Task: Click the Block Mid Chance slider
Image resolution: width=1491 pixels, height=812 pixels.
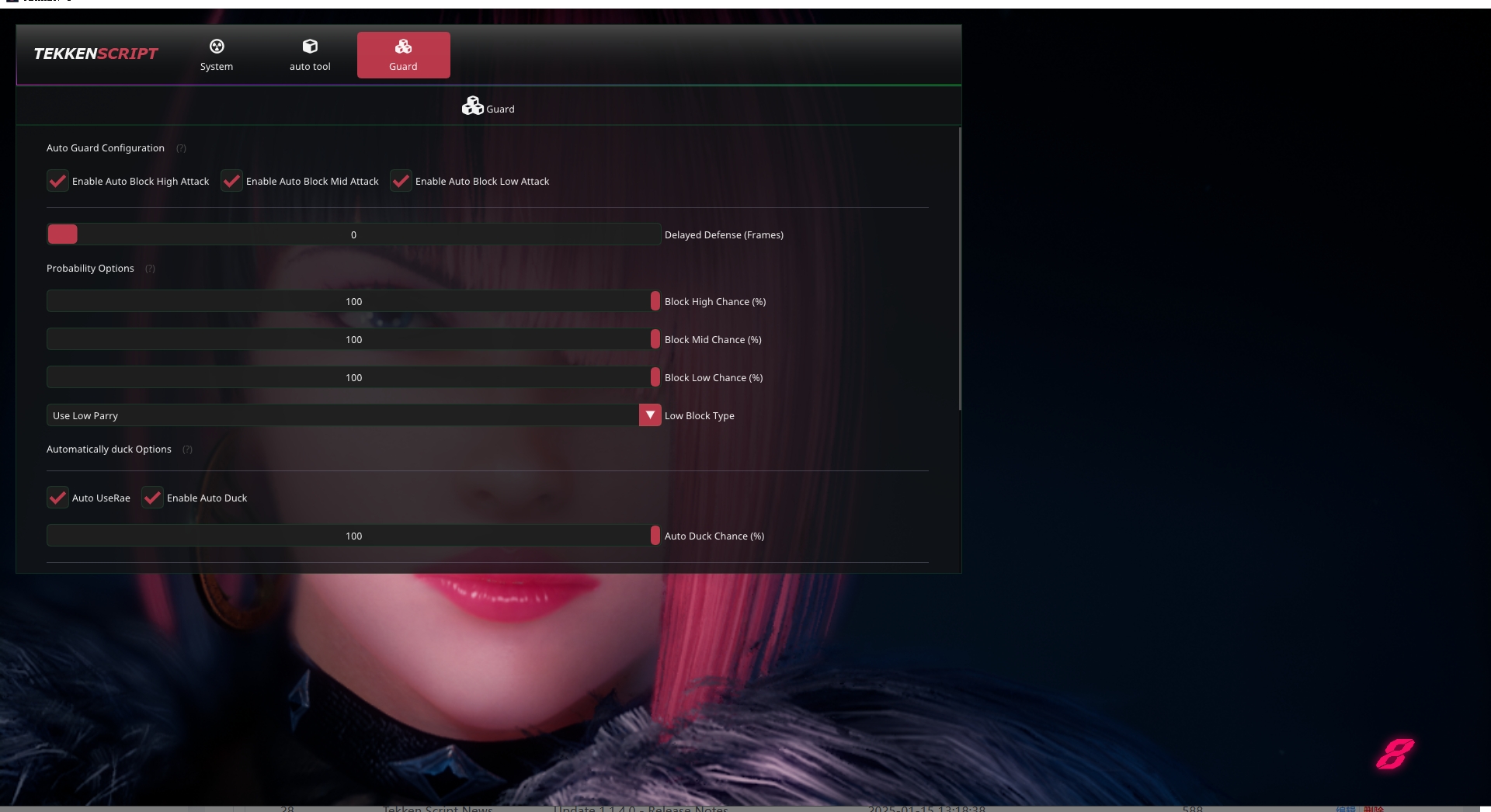Action: 353,339
